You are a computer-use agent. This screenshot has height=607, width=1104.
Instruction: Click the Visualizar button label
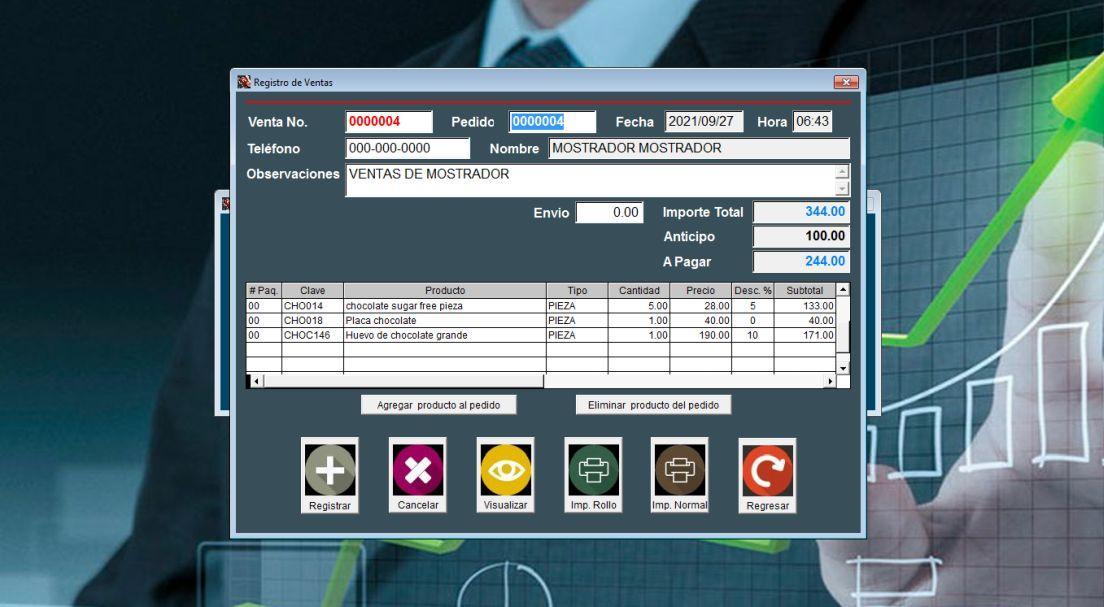click(506, 505)
